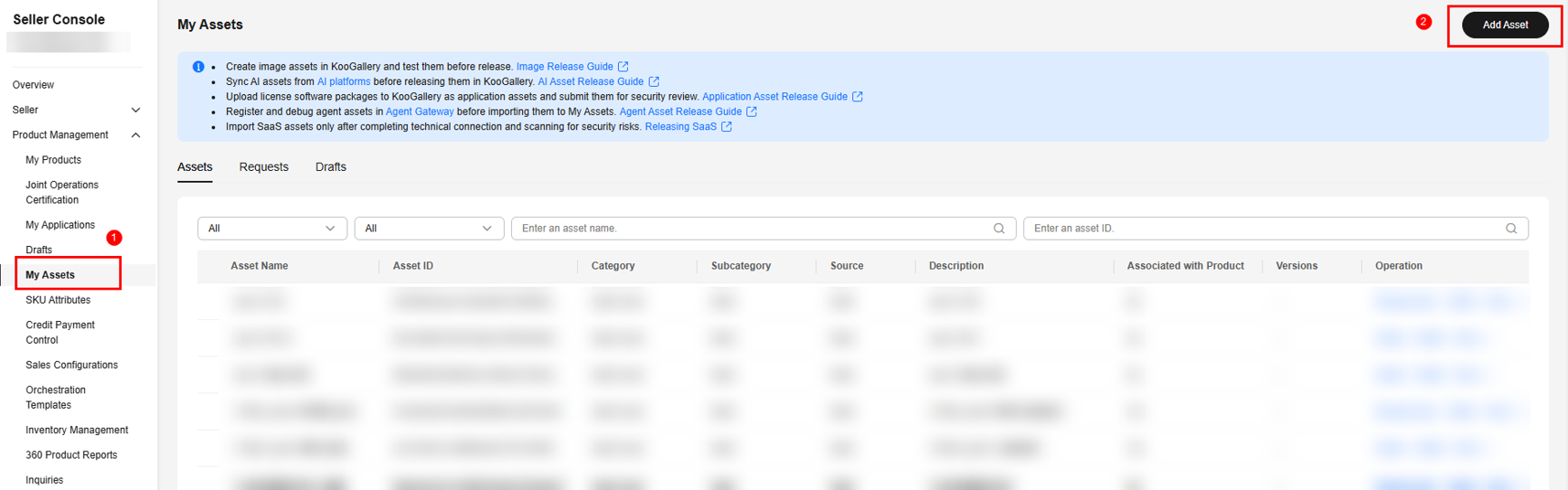
Task: Open Inventory Management in the sidebar
Action: [77, 430]
